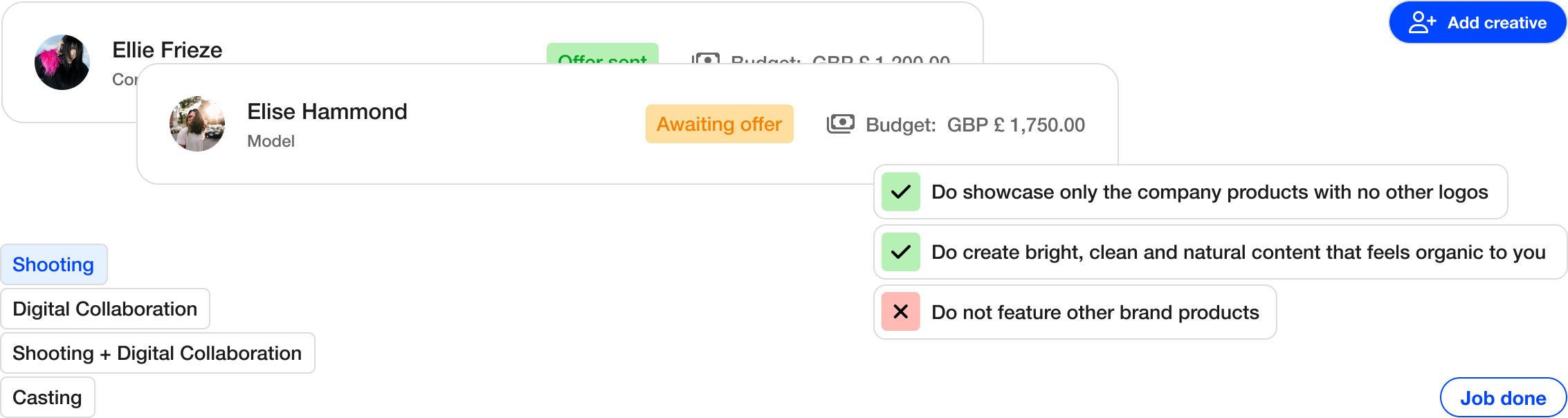The image size is (1568, 418).
Task: Click Ellie Frieze's profile avatar
Action: coord(62,62)
